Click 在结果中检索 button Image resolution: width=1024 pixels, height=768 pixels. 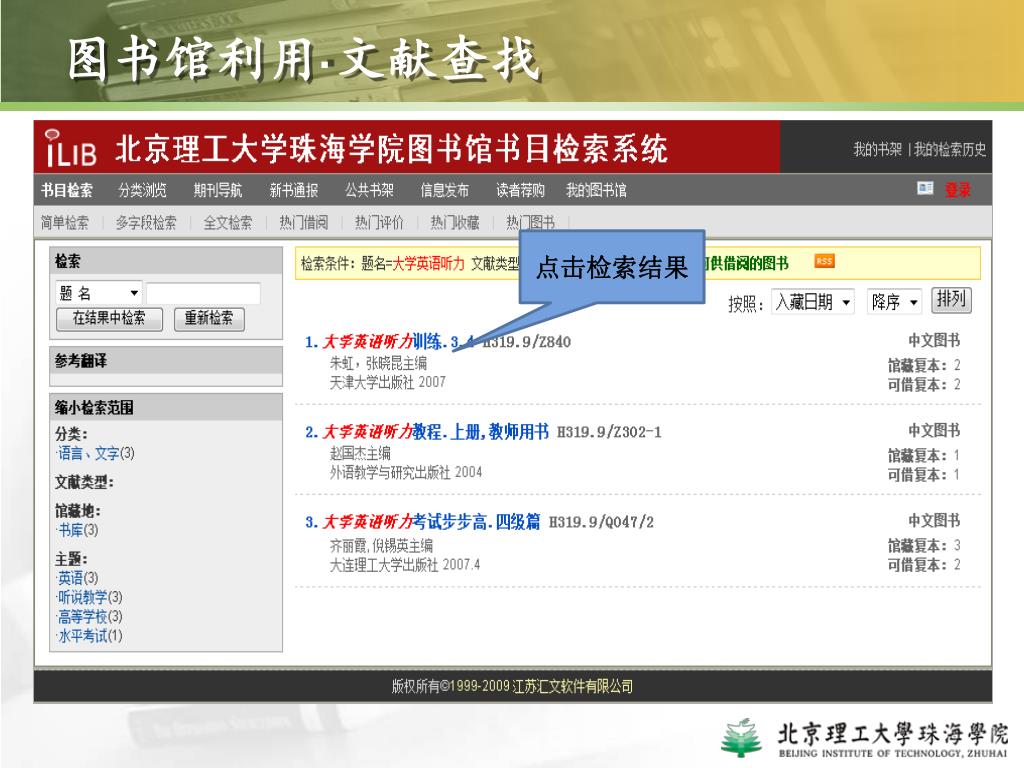click(109, 319)
